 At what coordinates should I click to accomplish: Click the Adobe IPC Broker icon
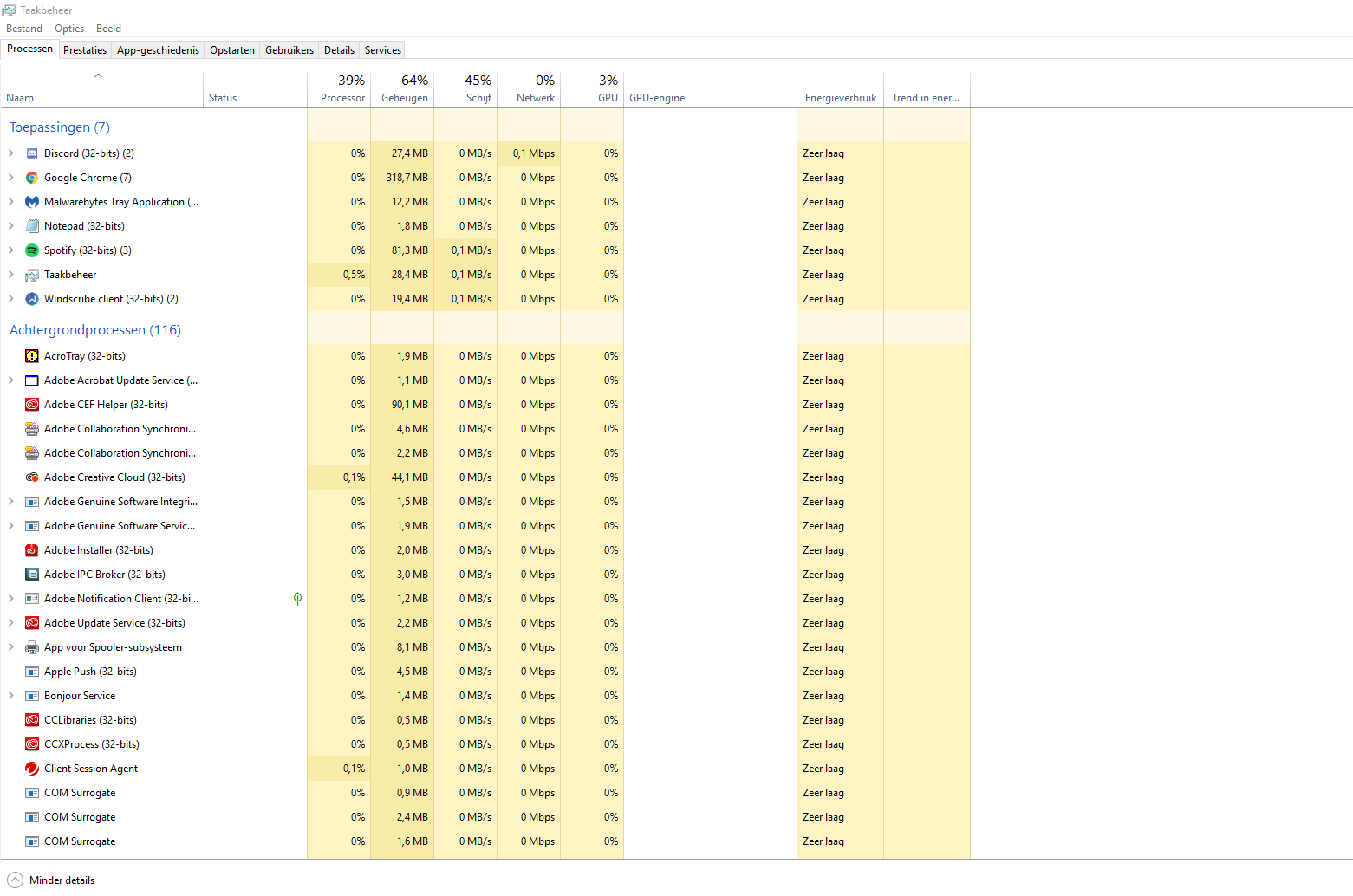click(x=32, y=575)
